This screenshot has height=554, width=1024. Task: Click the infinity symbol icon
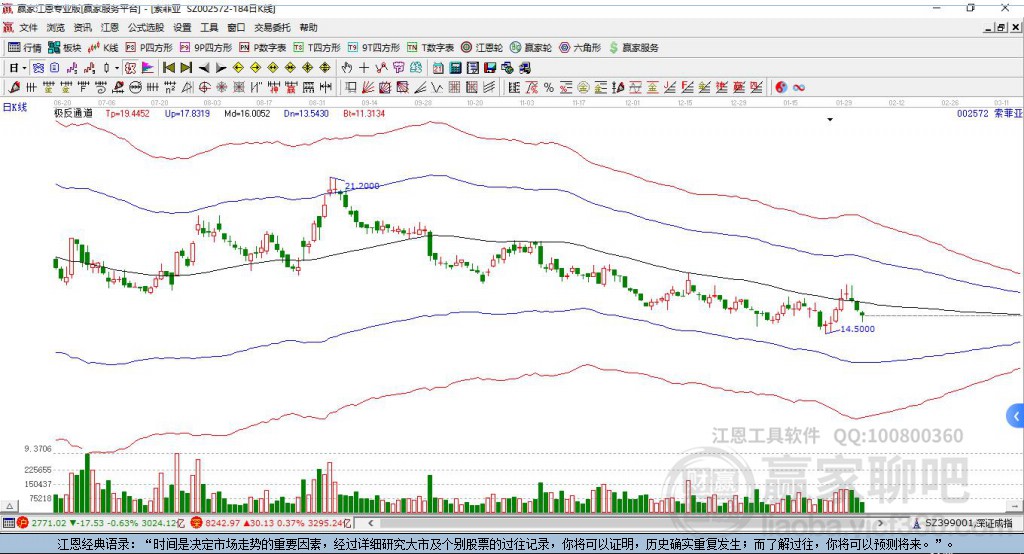click(799, 88)
